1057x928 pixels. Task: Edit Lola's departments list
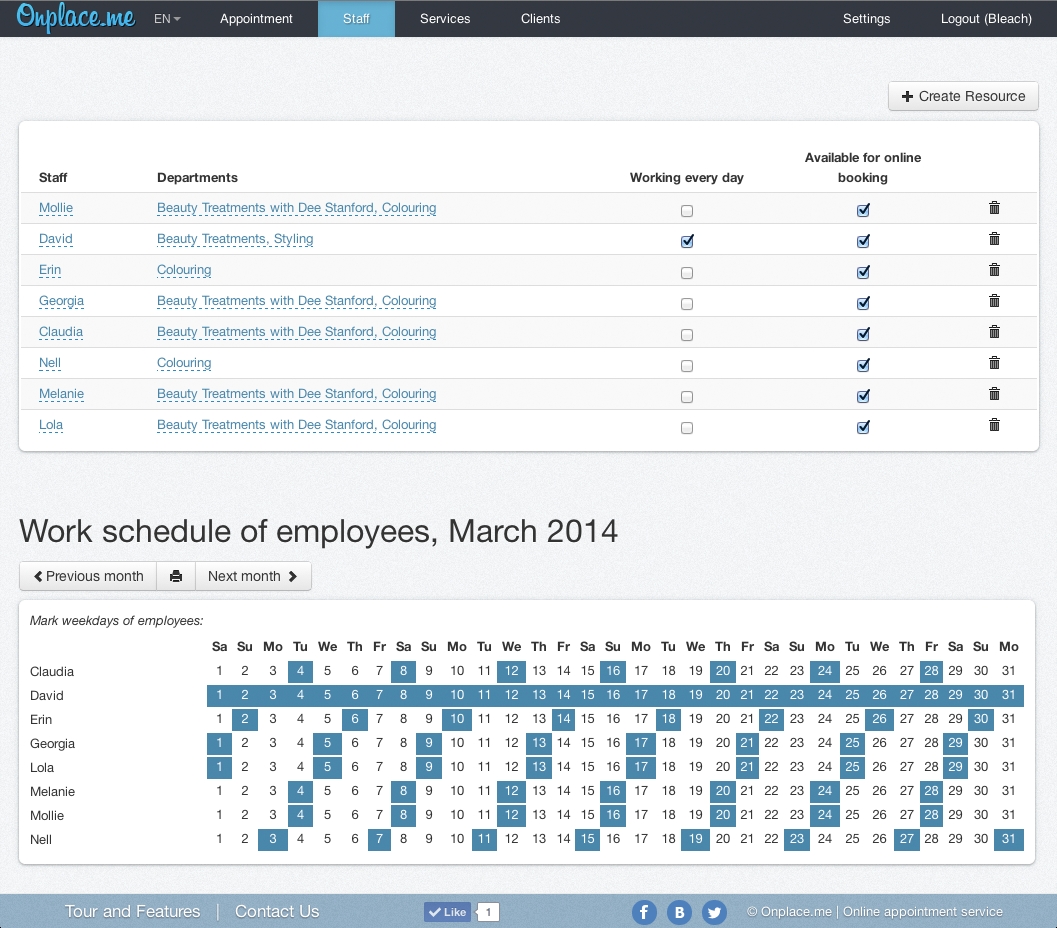tap(297, 425)
